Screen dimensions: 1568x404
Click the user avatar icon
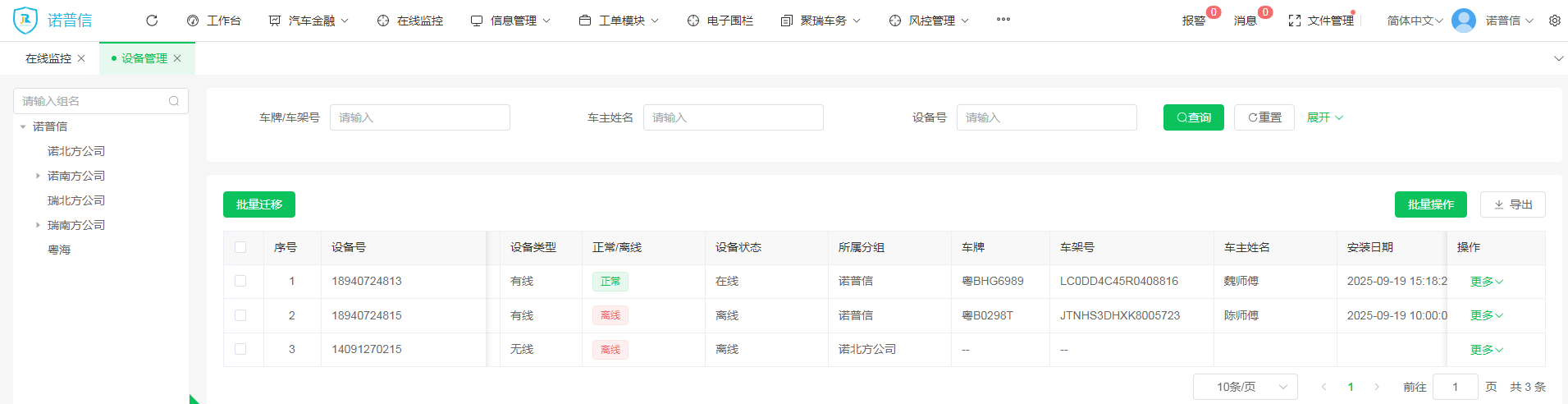coord(1463,21)
